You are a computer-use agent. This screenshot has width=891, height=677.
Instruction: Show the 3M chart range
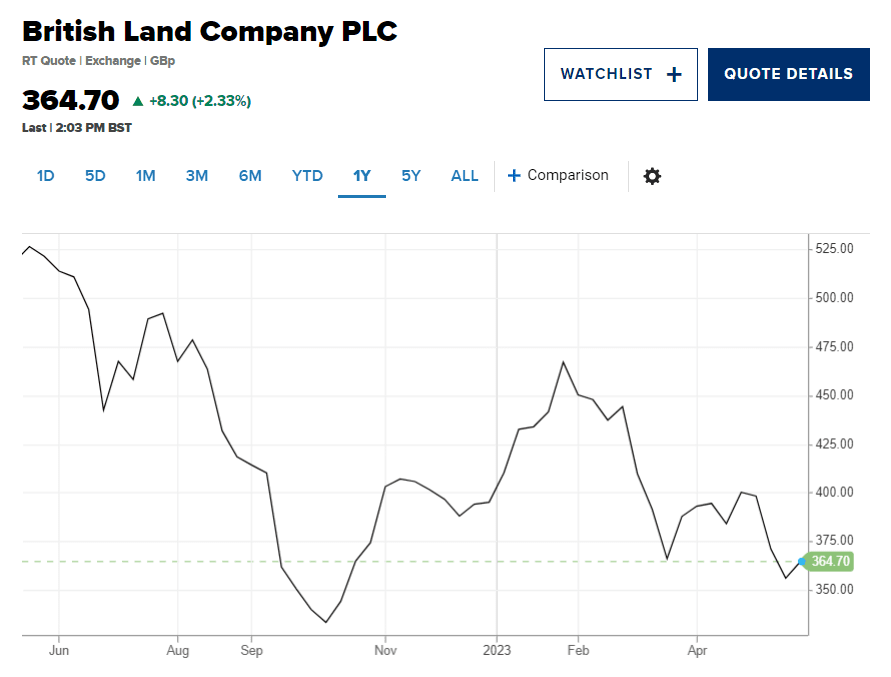197,176
